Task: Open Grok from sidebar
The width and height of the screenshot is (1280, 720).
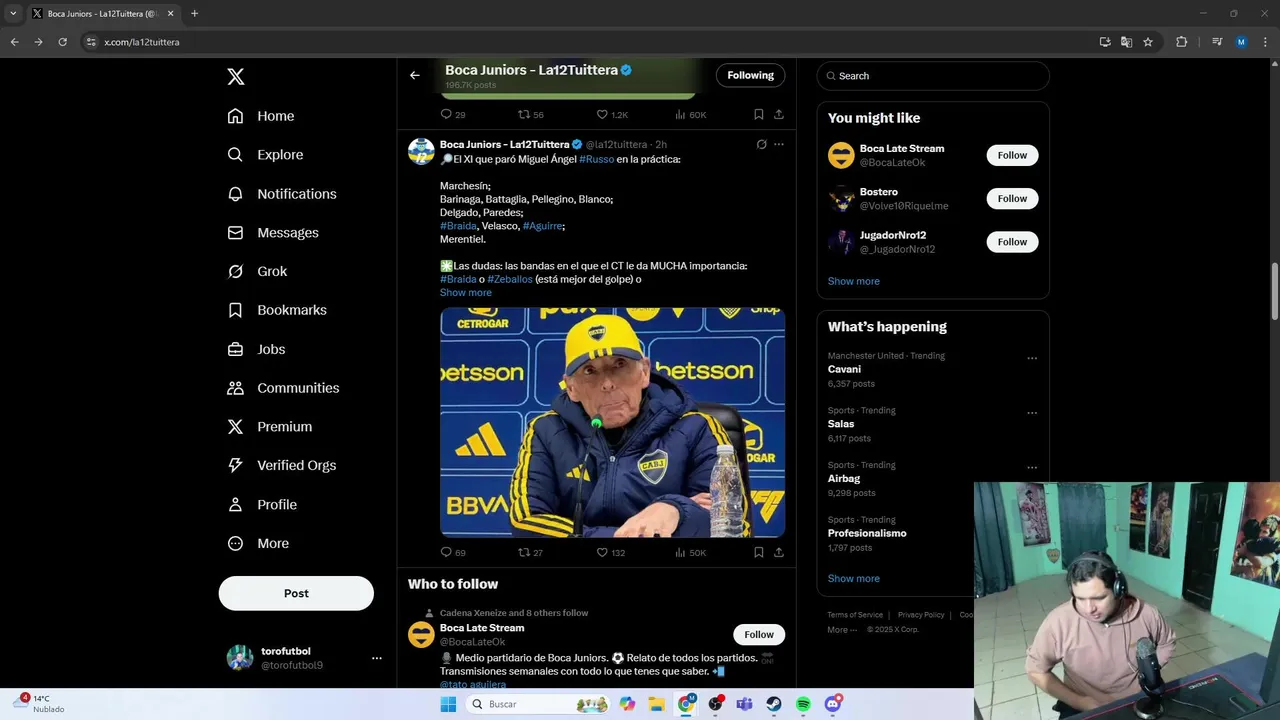Action: coord(257,271)
